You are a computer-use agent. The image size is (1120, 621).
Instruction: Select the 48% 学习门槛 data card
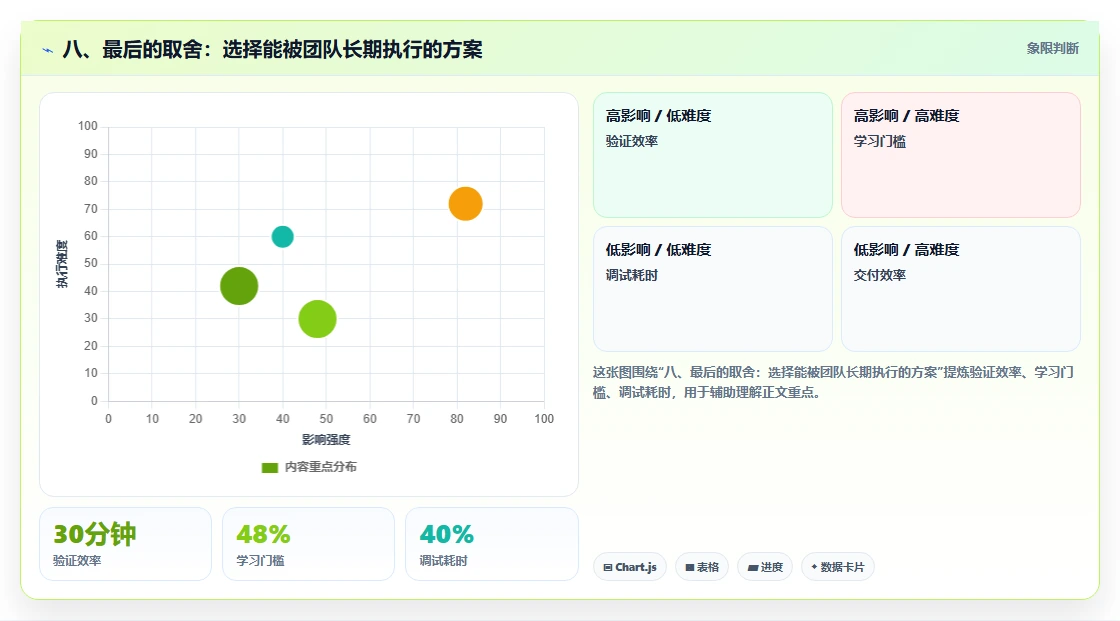[x=309, y=544]
